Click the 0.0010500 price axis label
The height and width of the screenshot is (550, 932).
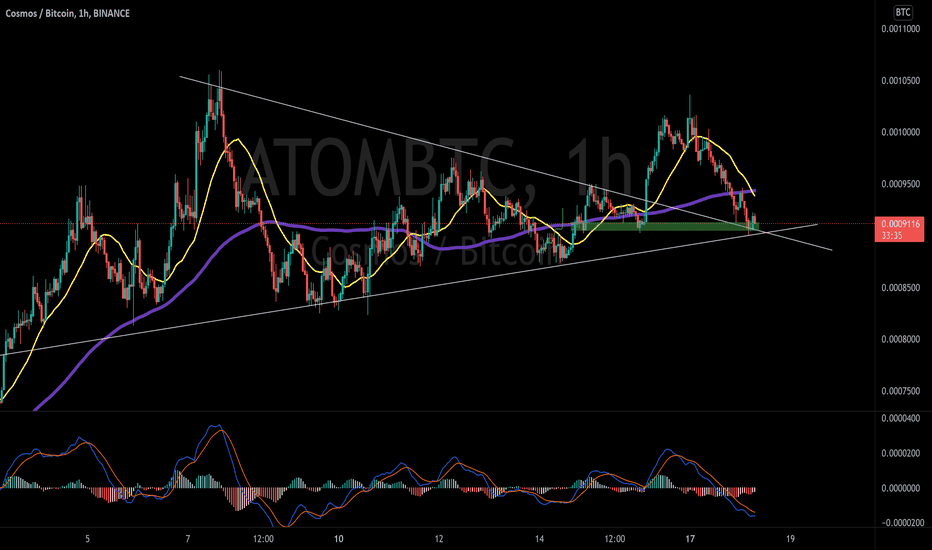(x=900, y=80)
